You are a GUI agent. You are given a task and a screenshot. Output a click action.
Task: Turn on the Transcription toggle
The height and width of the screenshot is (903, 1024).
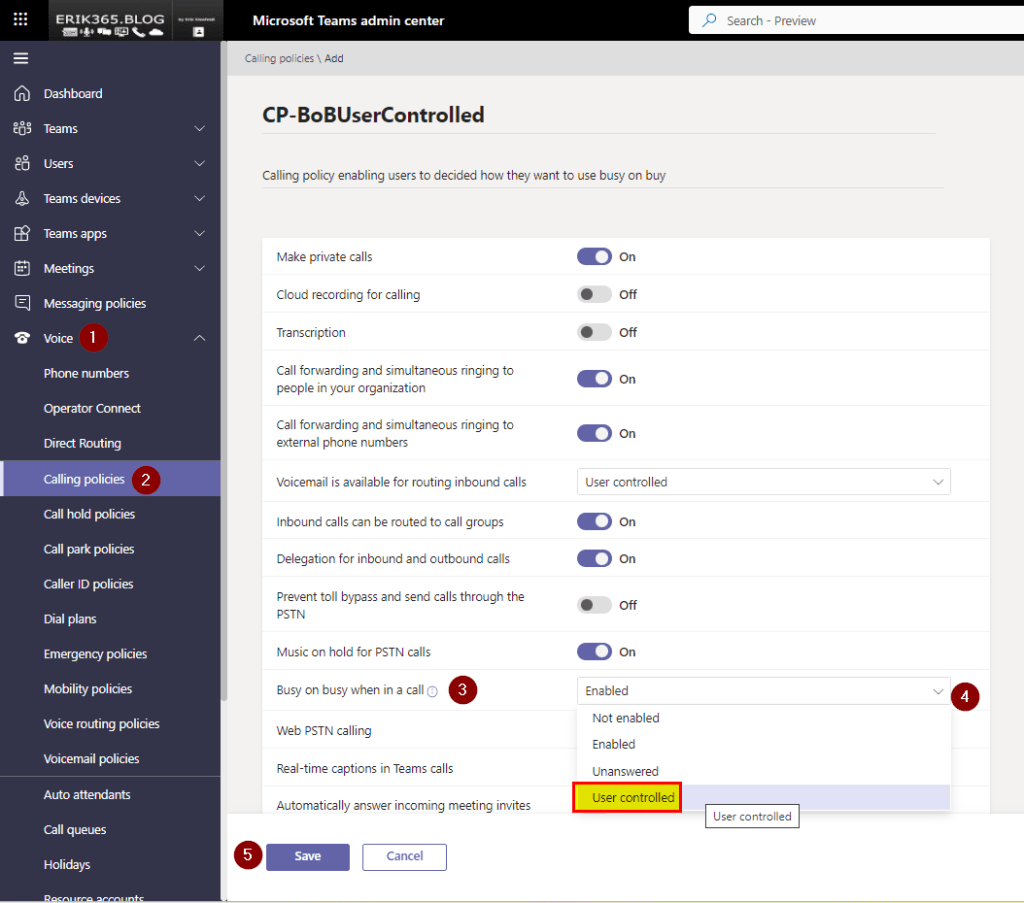tap(594, 333)
